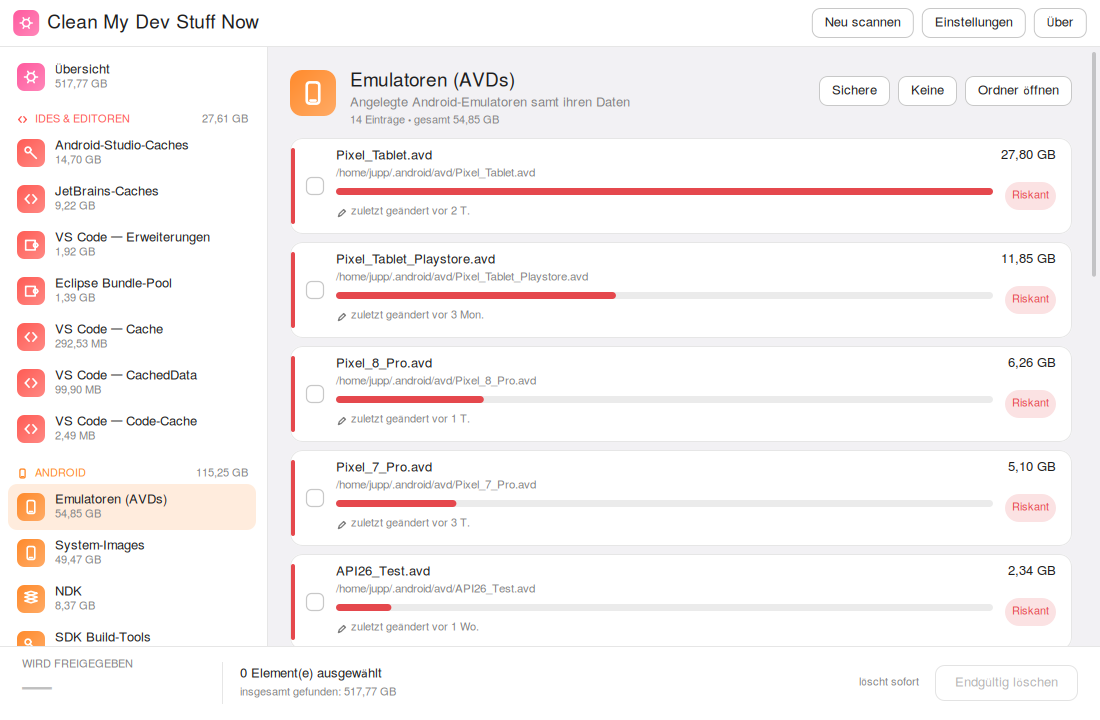This screenshot has width=1100, height=720.
Task: Click '0 Element(e) ausgewählt' status text
Action: pyautogui.click(x=311, y=674)
